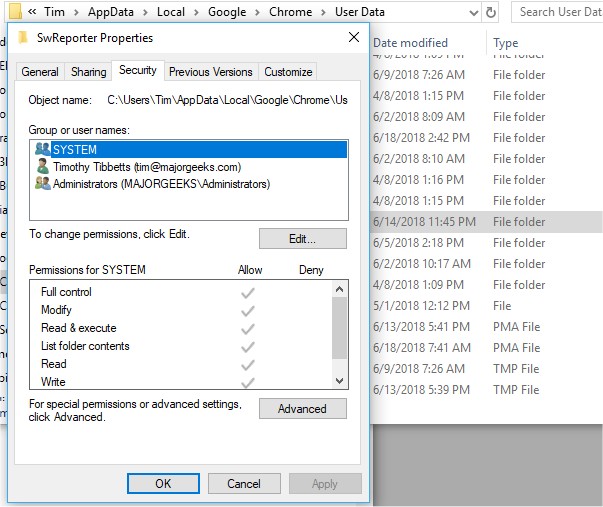Click User Data in the address breadcrumb

[360, 12]
